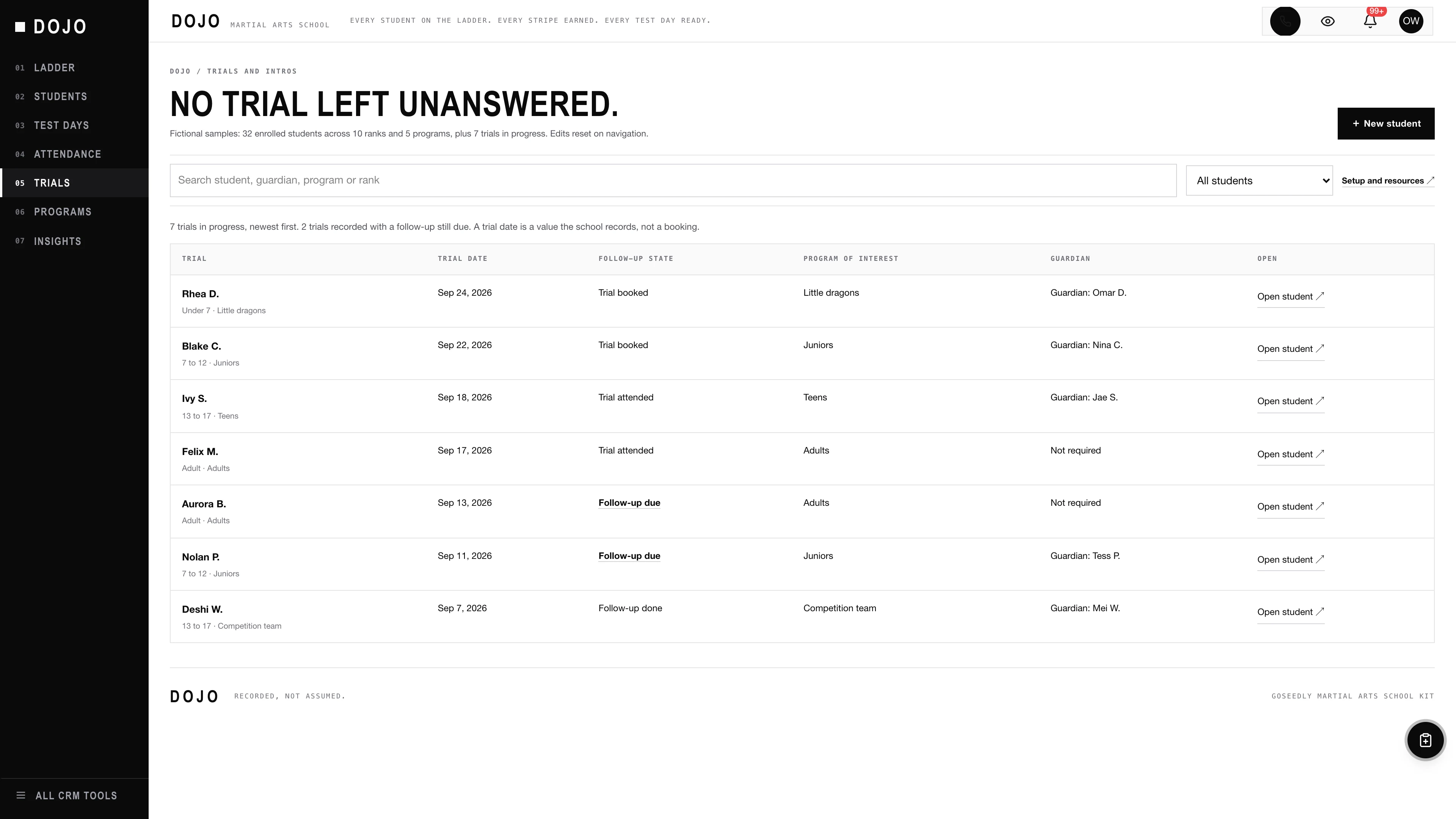Screen dimensions: 1456x819
Task: Toggle the eye visibility icon in header
Action: coord(1327,22)
